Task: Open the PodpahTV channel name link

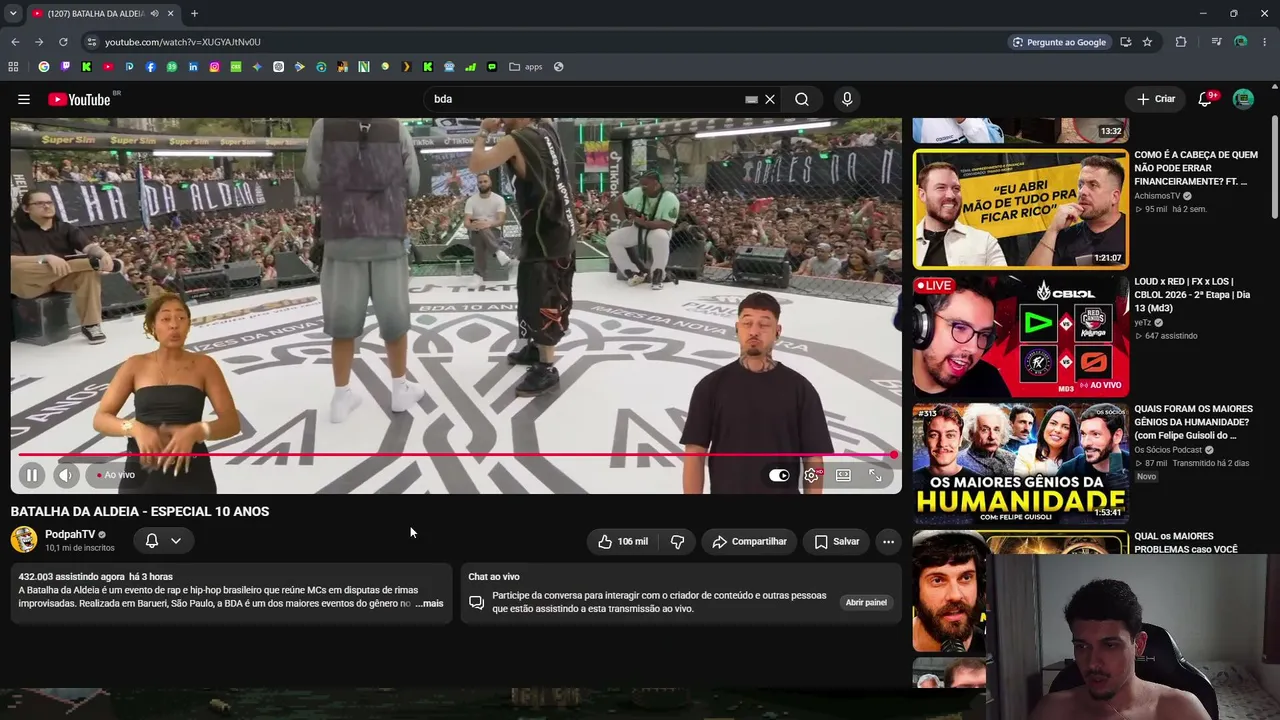Action: [x=70, y=534]
